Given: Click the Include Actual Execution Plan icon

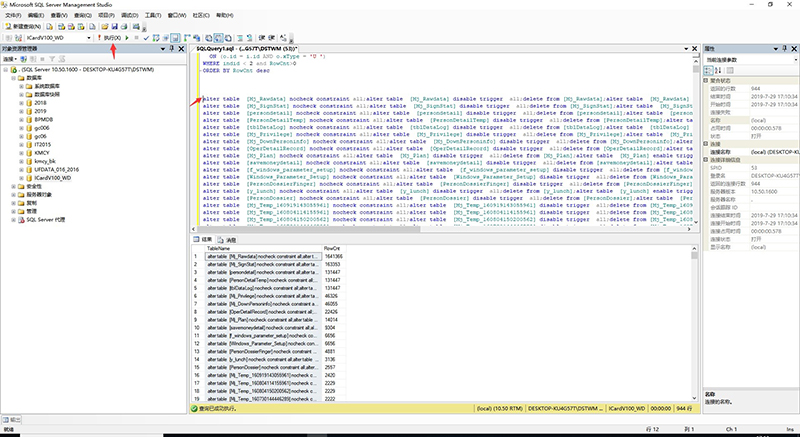Looking at the screenshot, I should (x=187, y=38).
